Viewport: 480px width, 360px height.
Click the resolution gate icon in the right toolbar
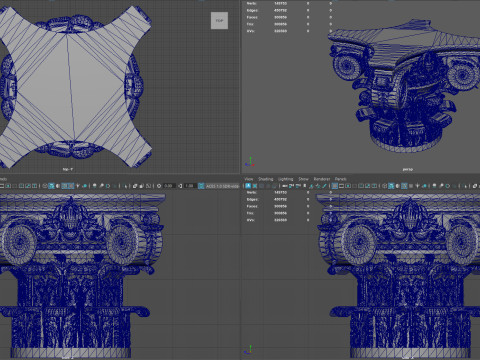[x=348, y=186]
